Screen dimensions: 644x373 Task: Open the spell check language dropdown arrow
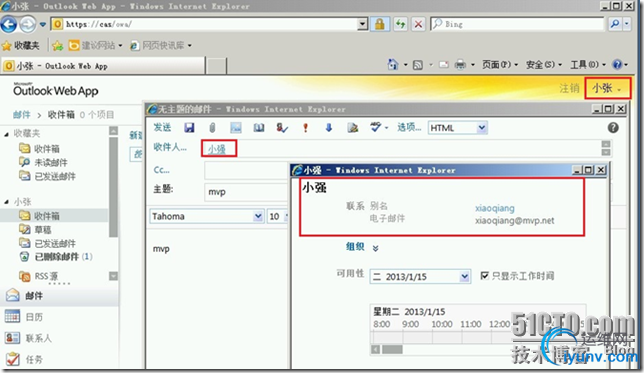(x=386, y=128)
